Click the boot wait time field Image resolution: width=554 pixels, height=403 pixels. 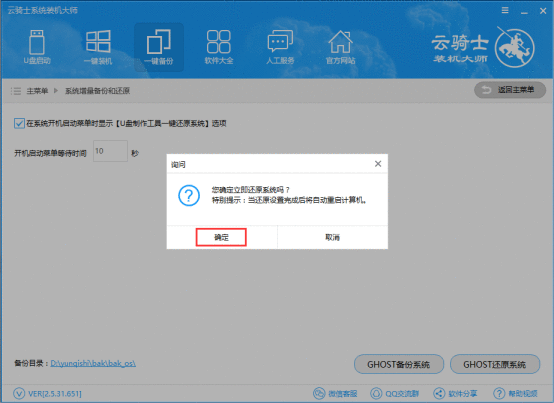pyautogui.click(x=110, y=151)
